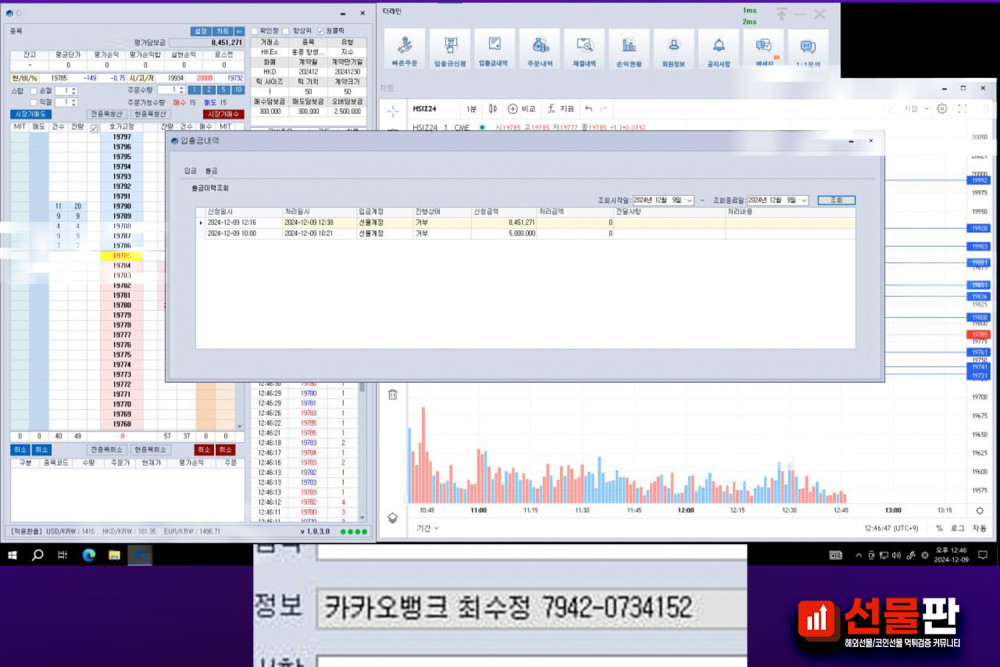The width and height of the screenshot is (1000, 667).
Task: Switch to the 입금 deposit tab
Action: pos(190,170)
